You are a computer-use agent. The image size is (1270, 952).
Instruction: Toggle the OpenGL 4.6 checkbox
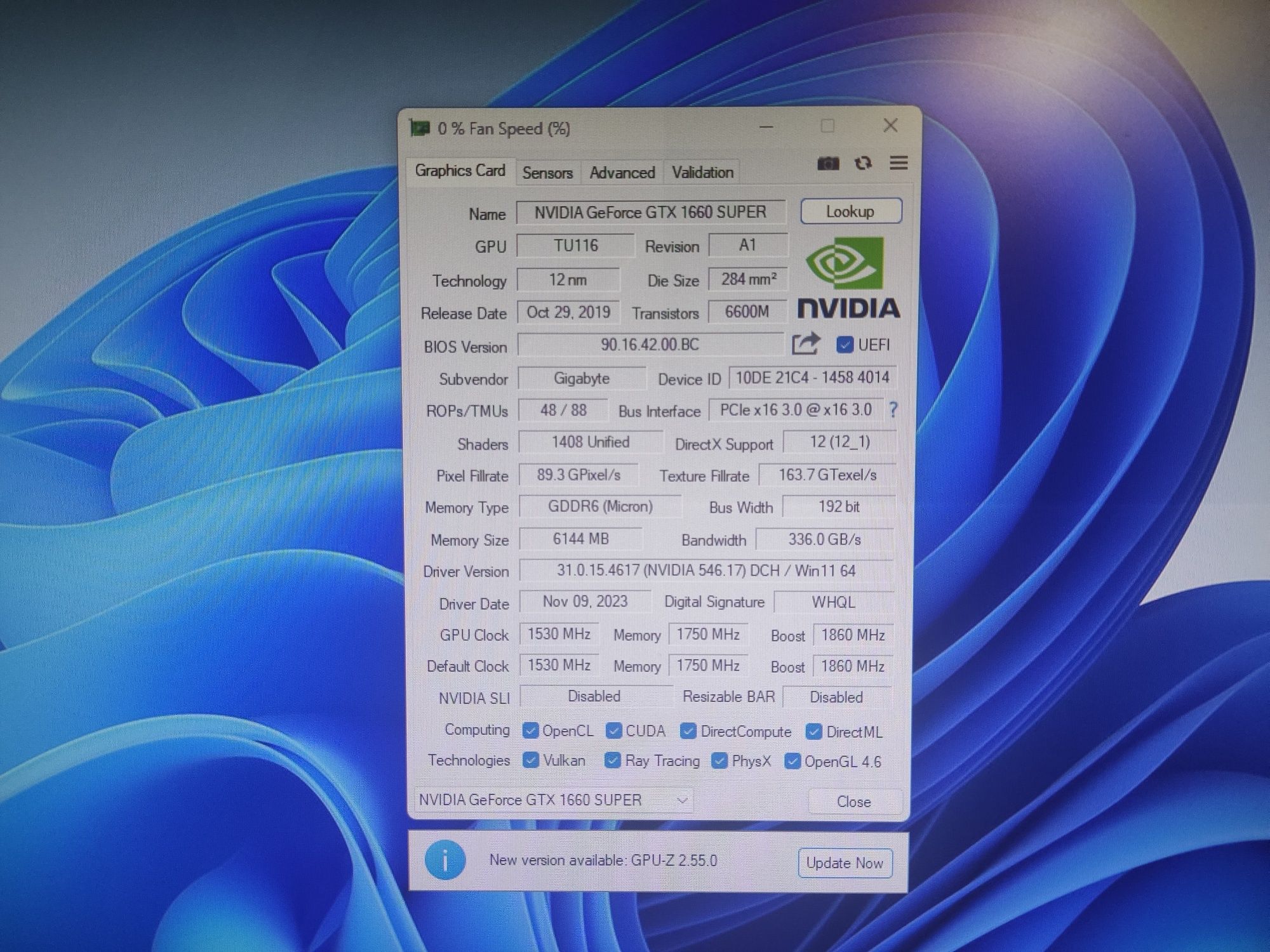pos(792,761)
